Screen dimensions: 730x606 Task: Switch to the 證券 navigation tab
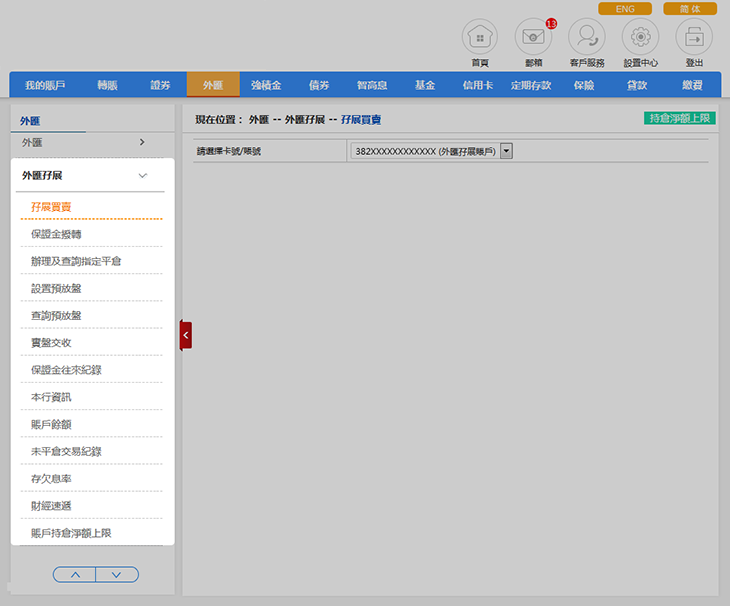pyautogui.click(x=160, y=85)
